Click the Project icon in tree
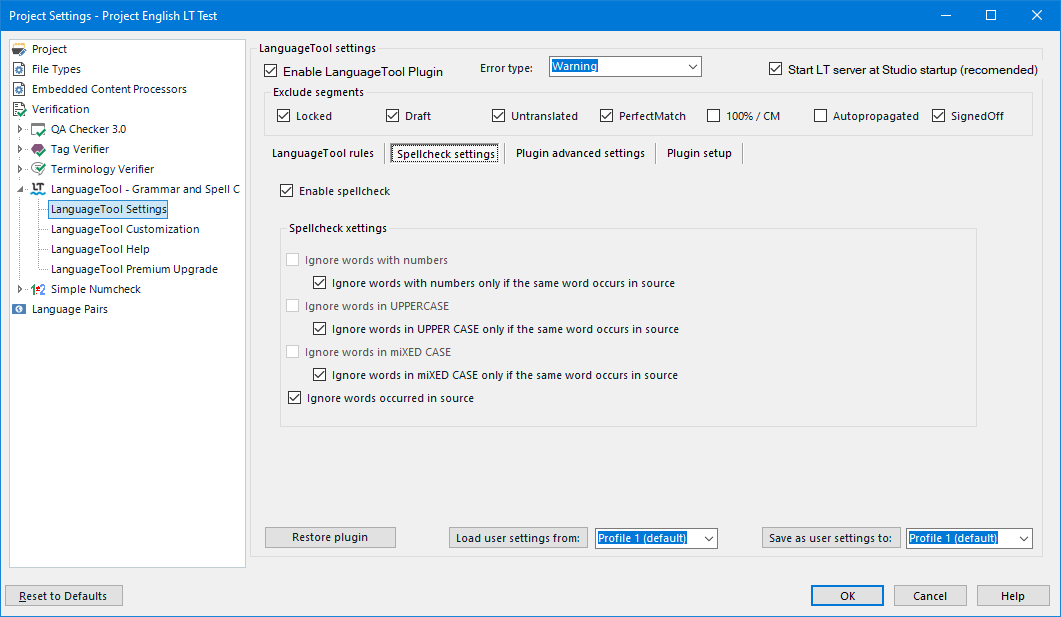The image size is (1061, 617). point(18,49)
